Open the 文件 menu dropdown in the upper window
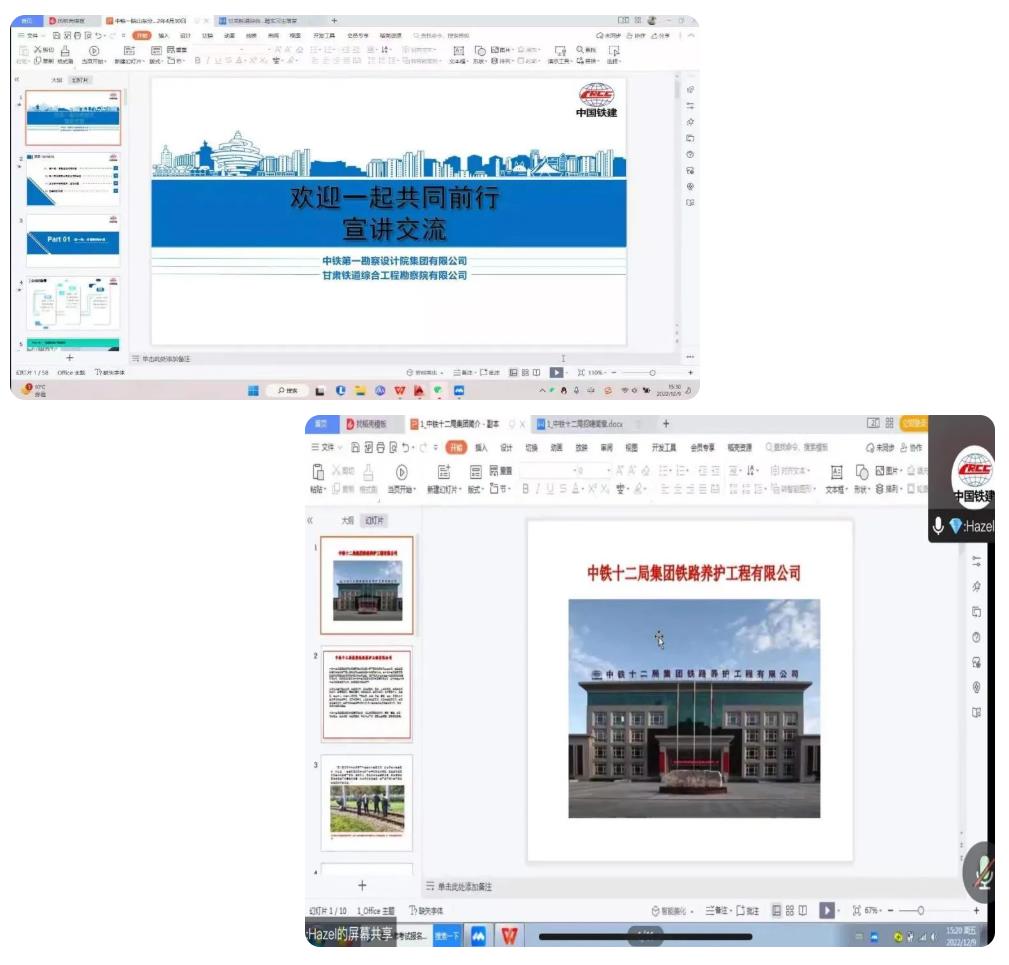 [x=30, y=35]
